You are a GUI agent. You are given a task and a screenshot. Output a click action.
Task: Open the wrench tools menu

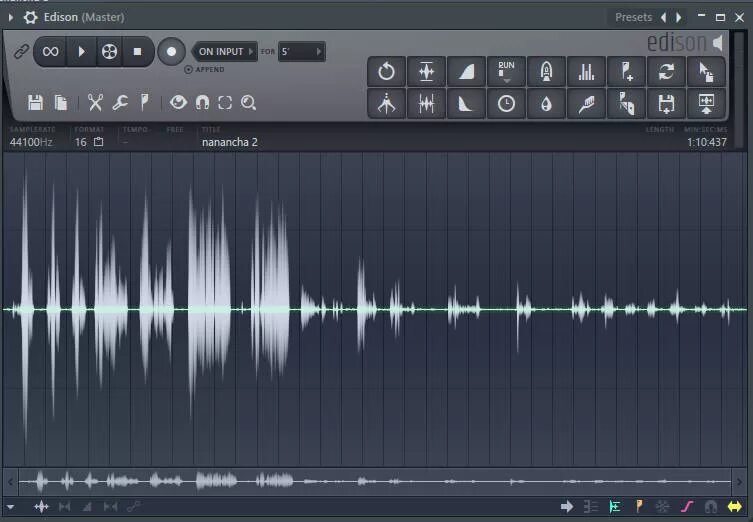tap(120, 102)
